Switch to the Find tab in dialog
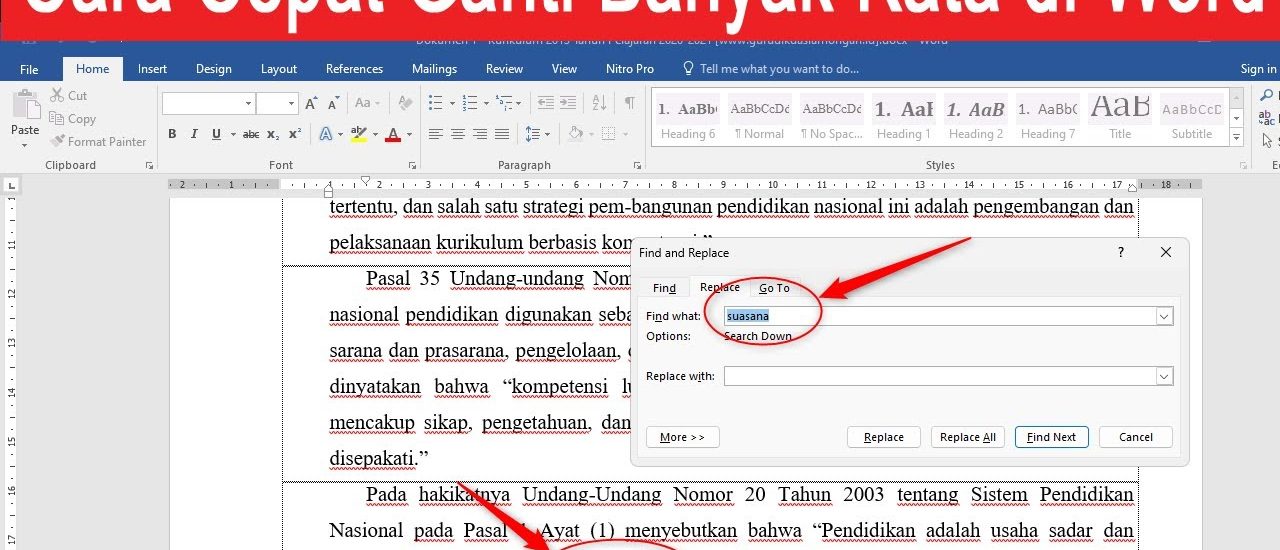Image resolution: width=1280 pixels, height=550 pixels. coord(664,288)
